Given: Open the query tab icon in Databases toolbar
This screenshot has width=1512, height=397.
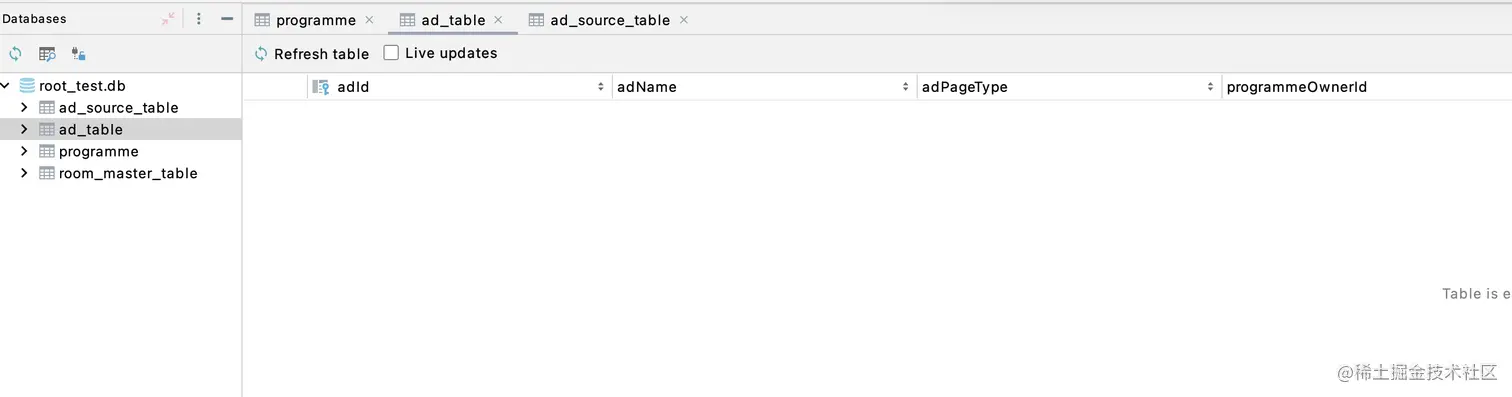Looking at the screenshot, I should [x=47, y=54].
